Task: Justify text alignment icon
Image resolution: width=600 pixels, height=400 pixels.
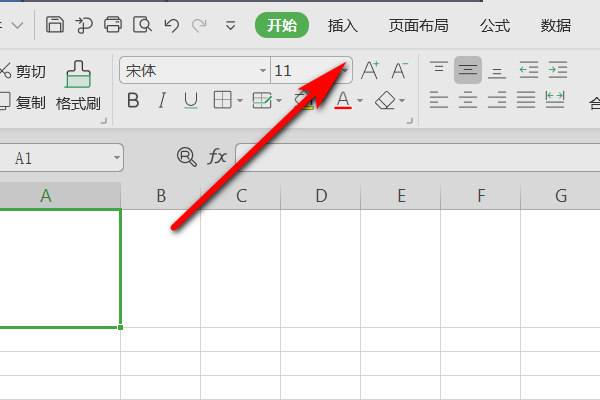Action: (x=526, y=100)
